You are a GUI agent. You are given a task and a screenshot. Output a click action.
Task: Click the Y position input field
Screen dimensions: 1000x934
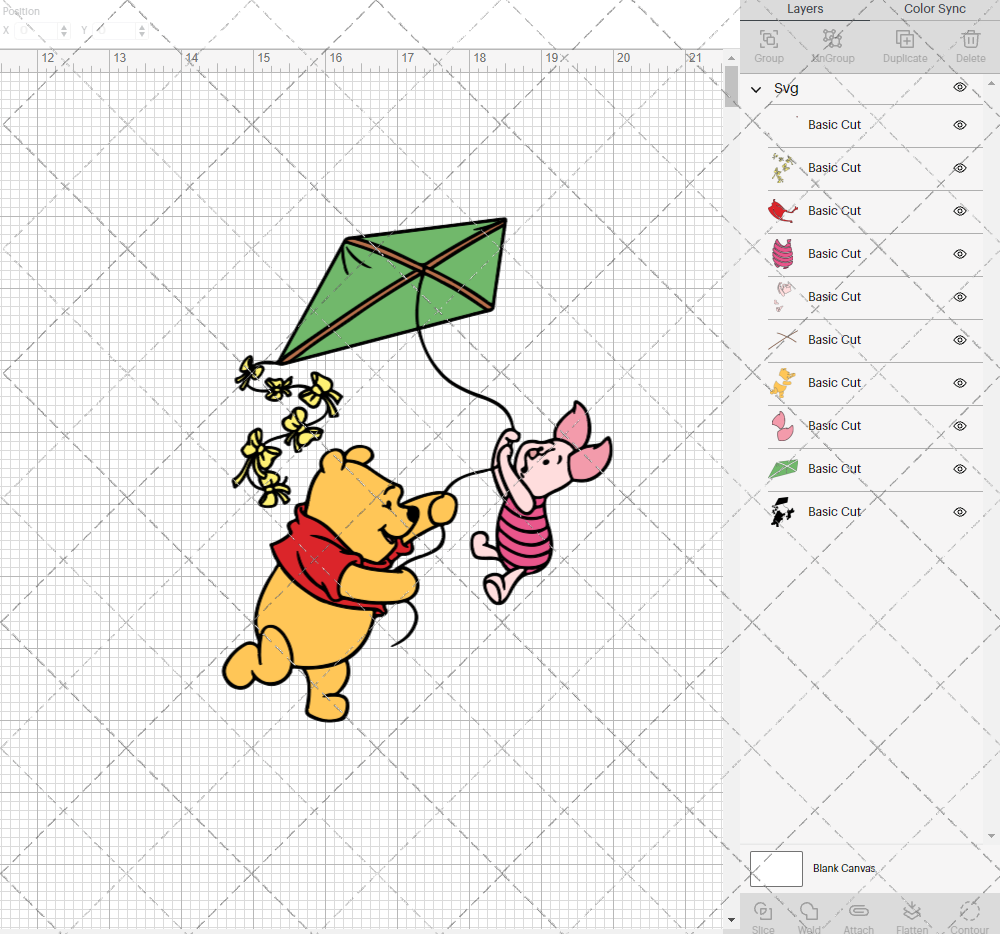pyautogui.click(x=115, y=31)
